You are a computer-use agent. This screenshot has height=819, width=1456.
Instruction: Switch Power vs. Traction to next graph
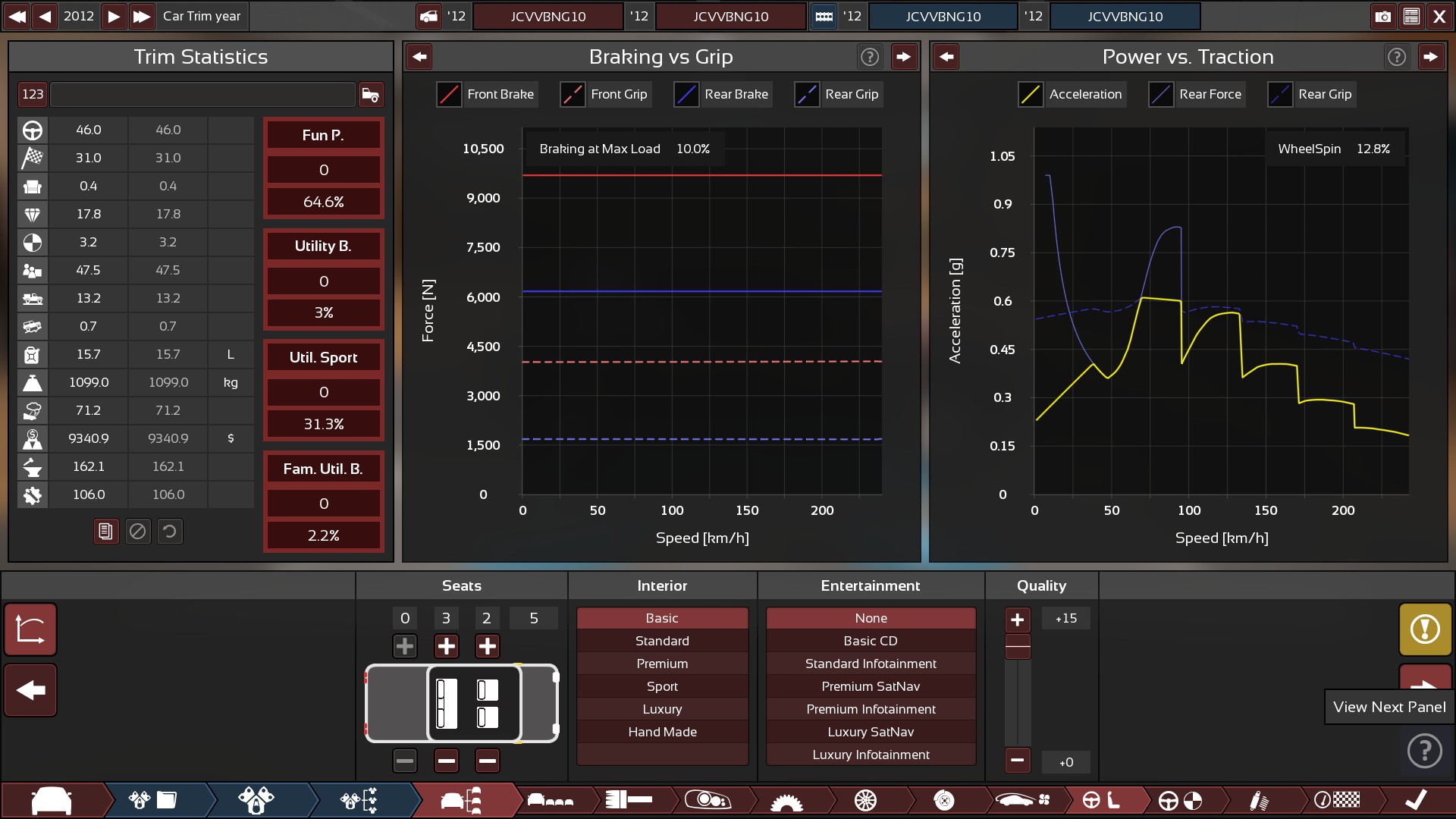click(x=1430, y=57)
